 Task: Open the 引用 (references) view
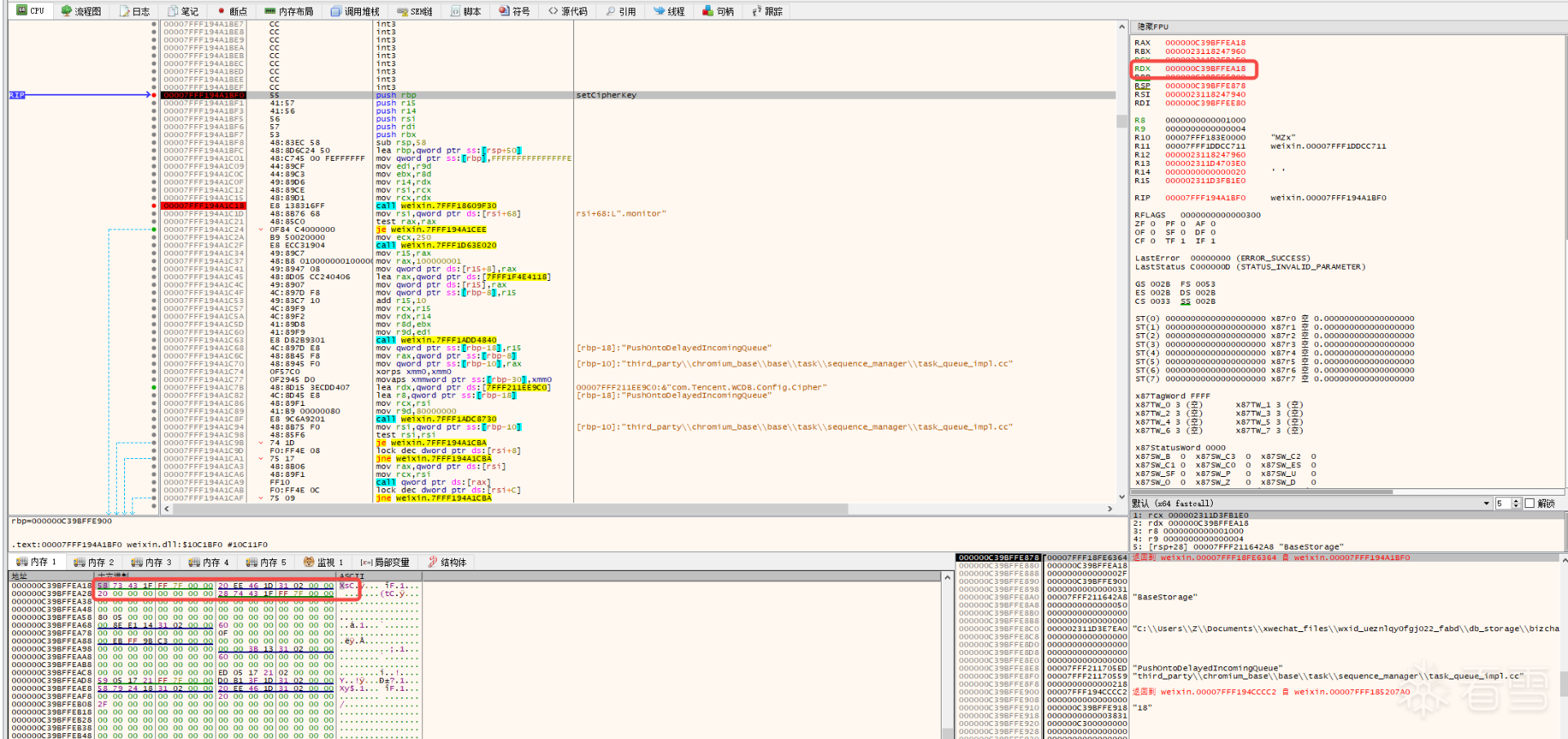(621, 11)
